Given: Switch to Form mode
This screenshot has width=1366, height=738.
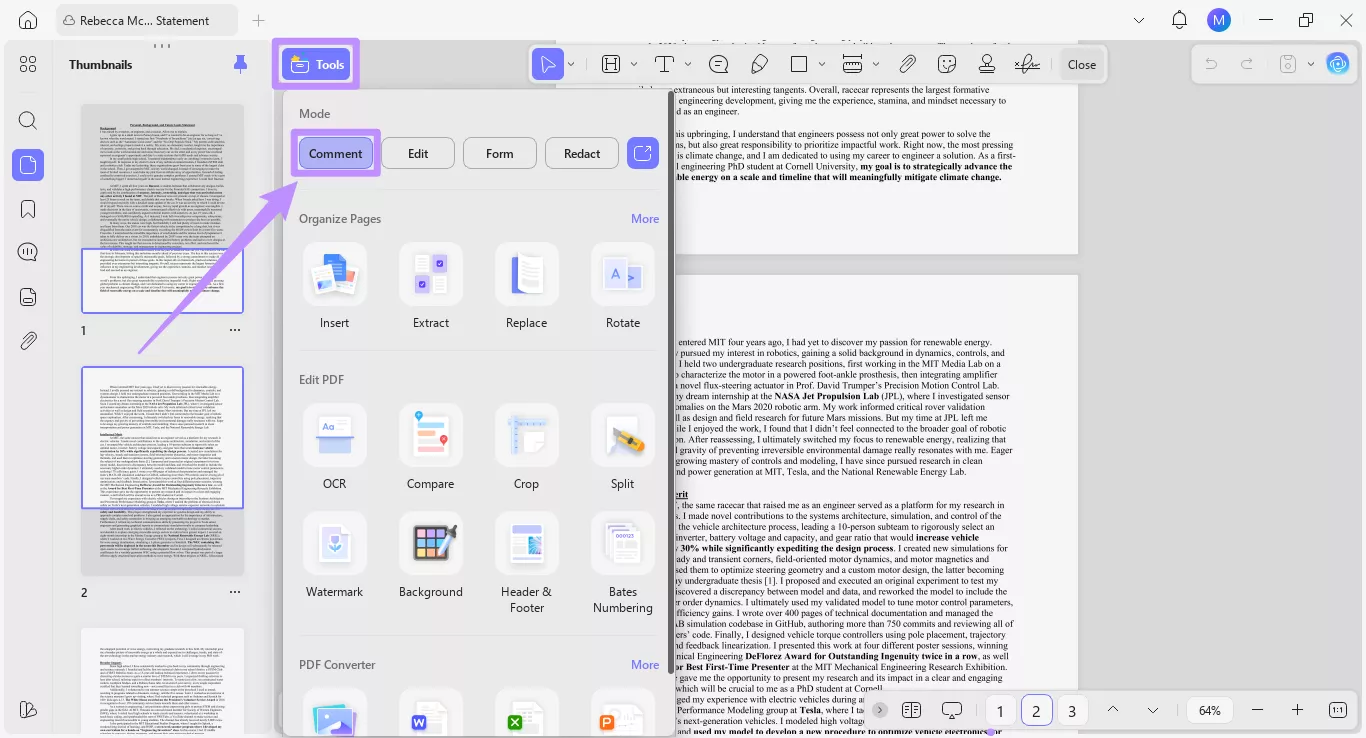Looking at the screenshot, I should 500,153.
